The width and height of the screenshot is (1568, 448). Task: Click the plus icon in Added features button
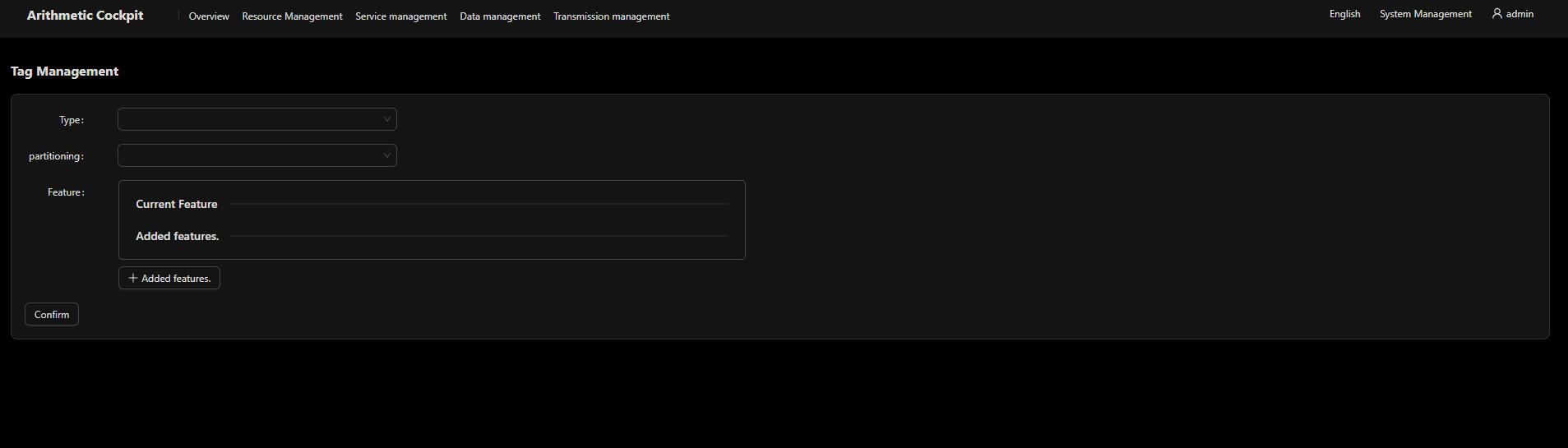click(x=133, y=278)
